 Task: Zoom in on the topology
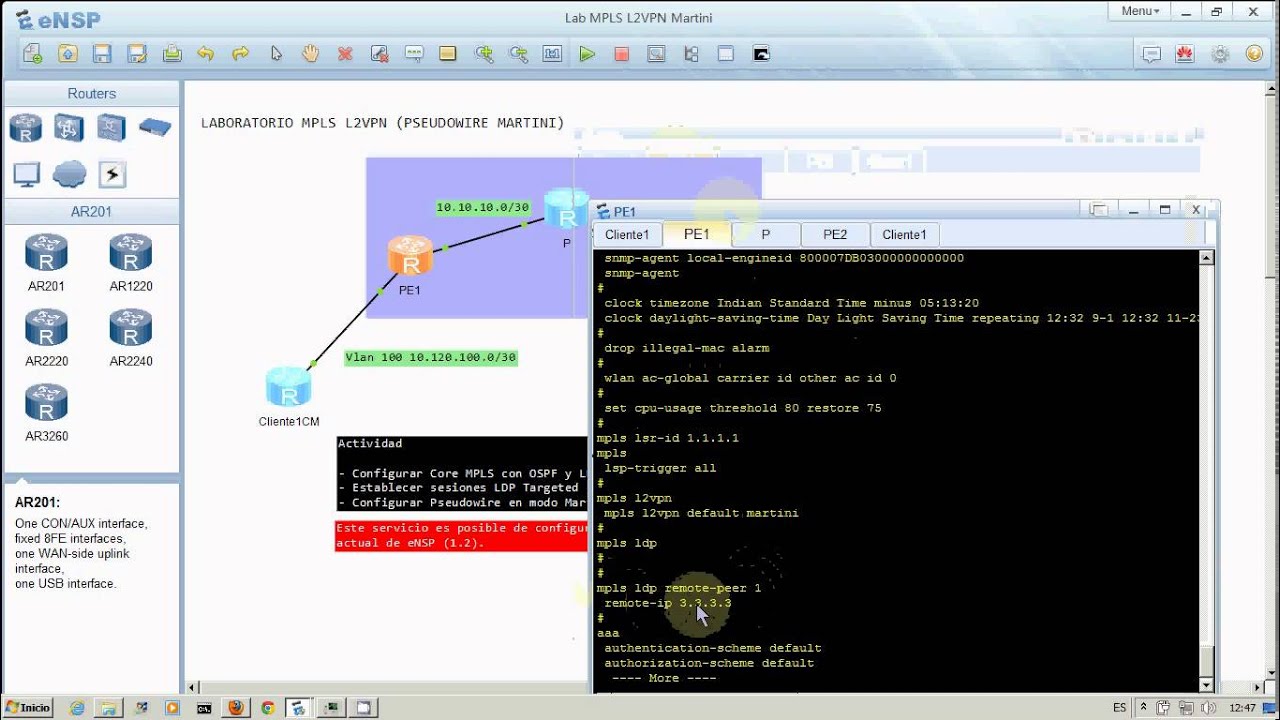coord(484,54)
